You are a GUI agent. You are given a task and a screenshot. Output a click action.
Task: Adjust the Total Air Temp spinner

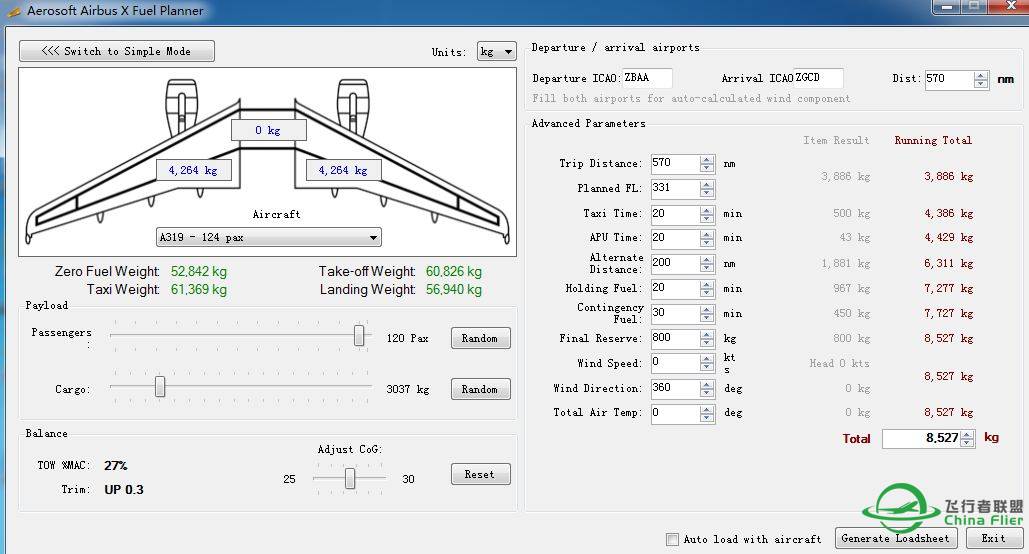707,414
